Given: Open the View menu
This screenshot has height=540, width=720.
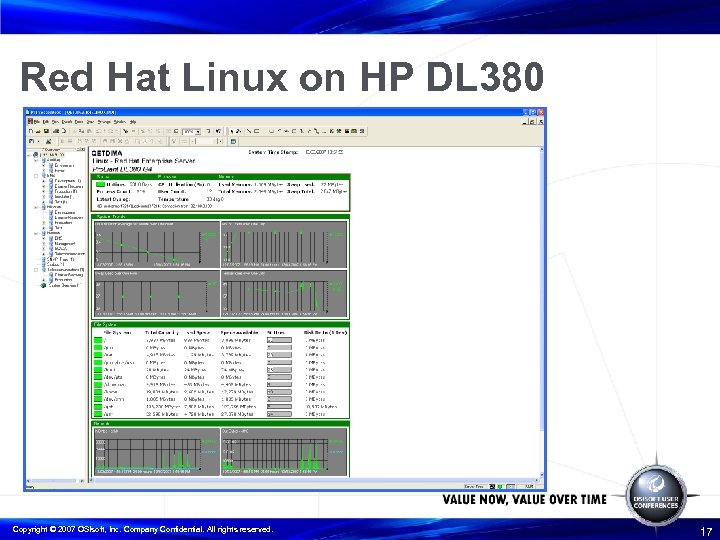Looking at the screenshot, I should click(x=55, y=122).
